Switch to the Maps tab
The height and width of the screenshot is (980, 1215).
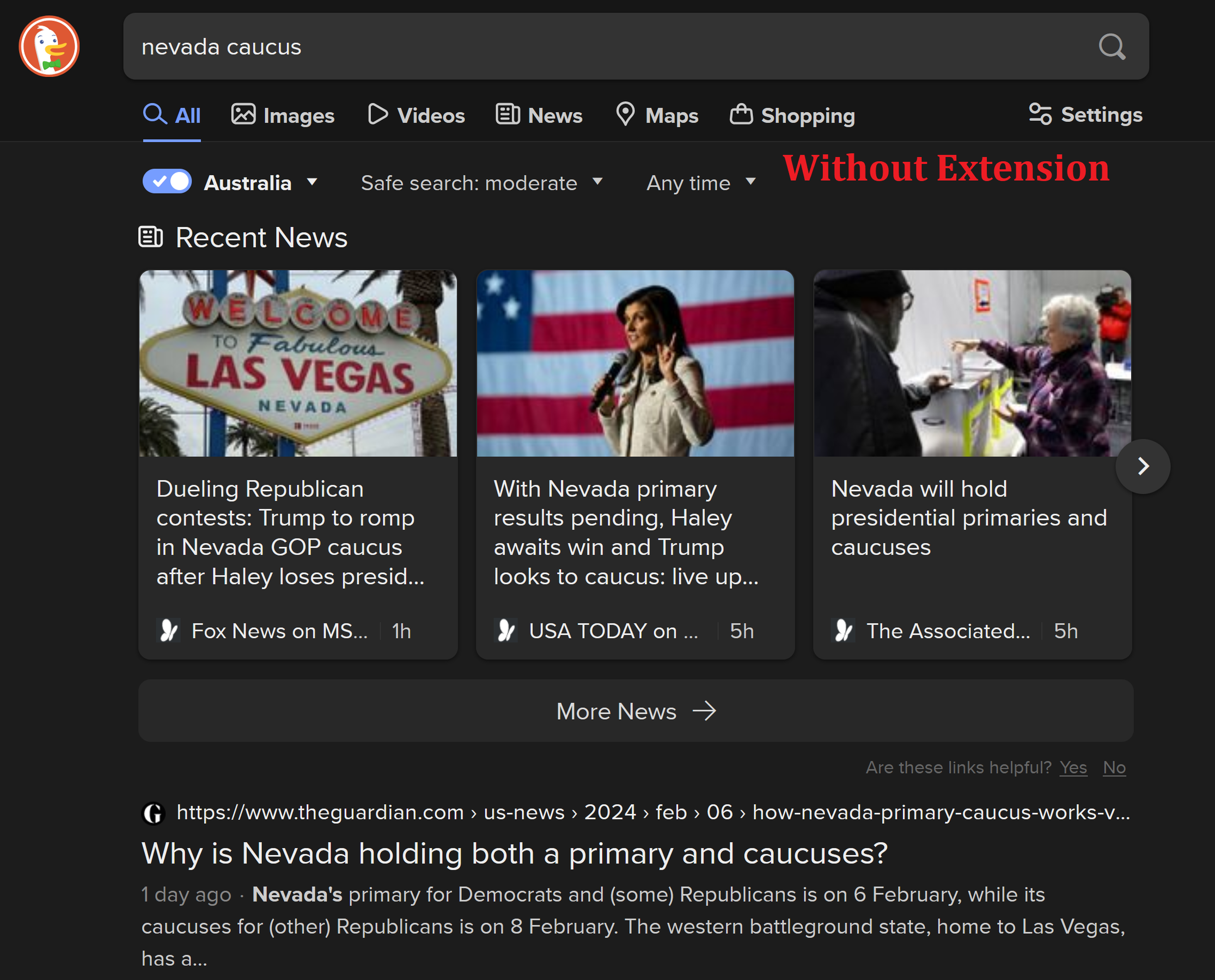pyautogui.click(x=657, y=115)
